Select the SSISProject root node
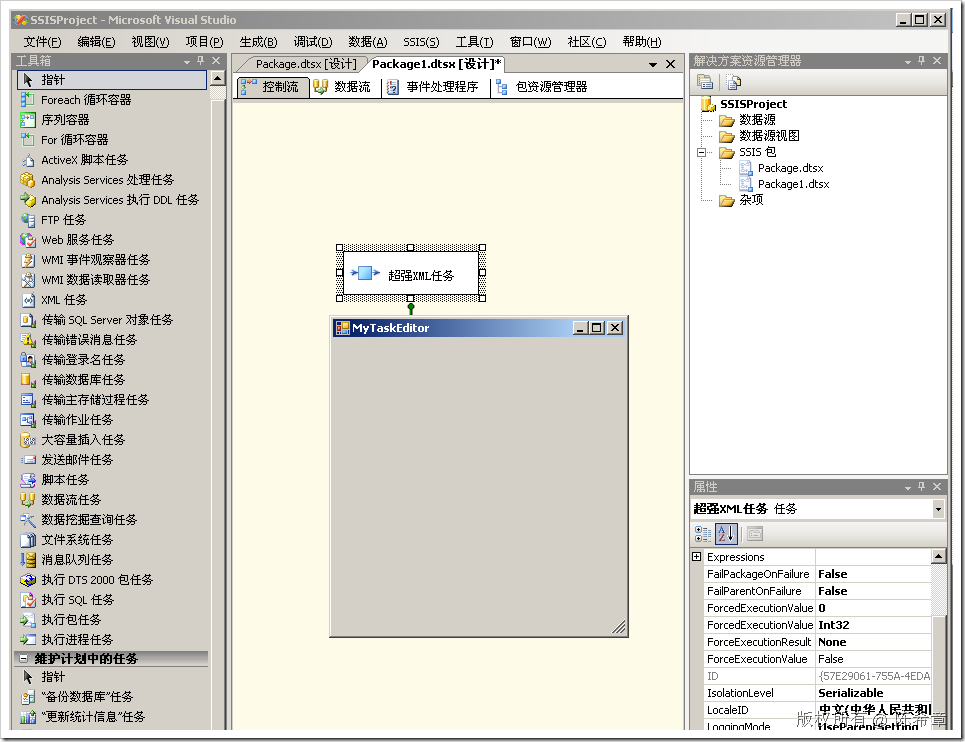The height and width of the screenshot is (742, 965). [753, 104]
